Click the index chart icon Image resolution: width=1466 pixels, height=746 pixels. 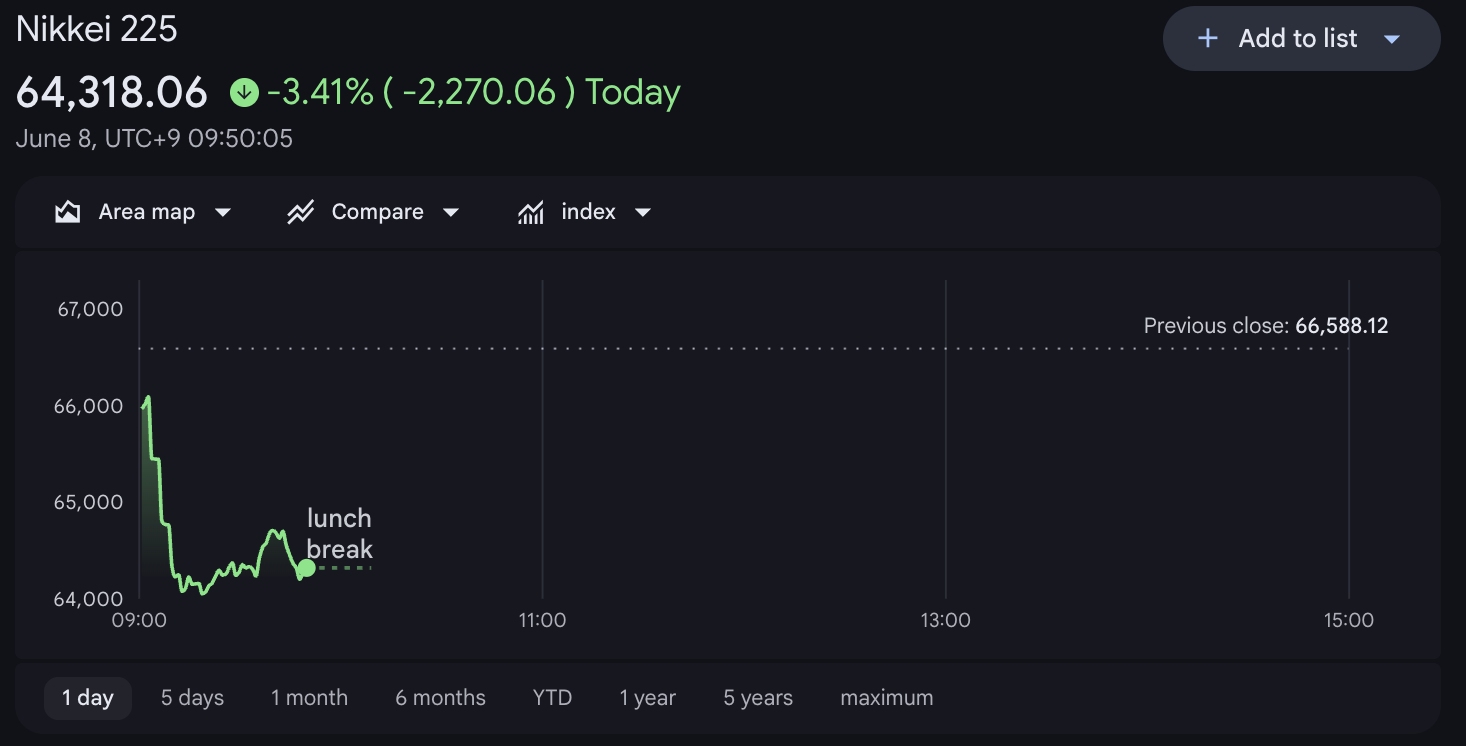click(531, 212)
